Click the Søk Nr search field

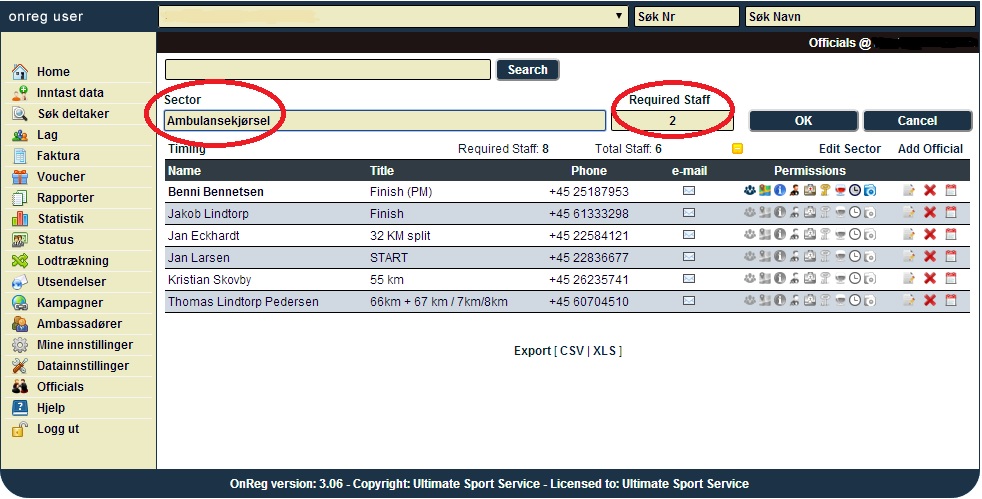click(686, 16)
